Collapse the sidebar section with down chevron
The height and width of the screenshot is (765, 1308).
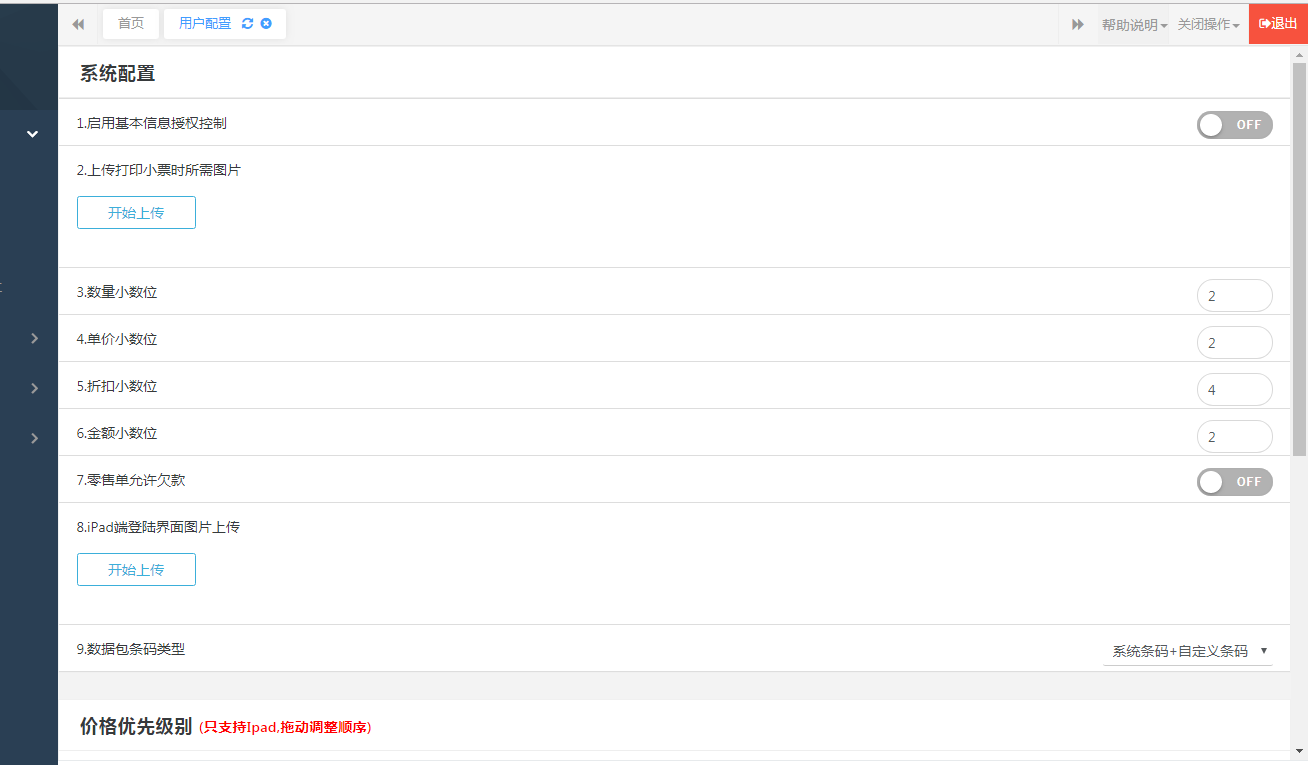pos(32,134)
